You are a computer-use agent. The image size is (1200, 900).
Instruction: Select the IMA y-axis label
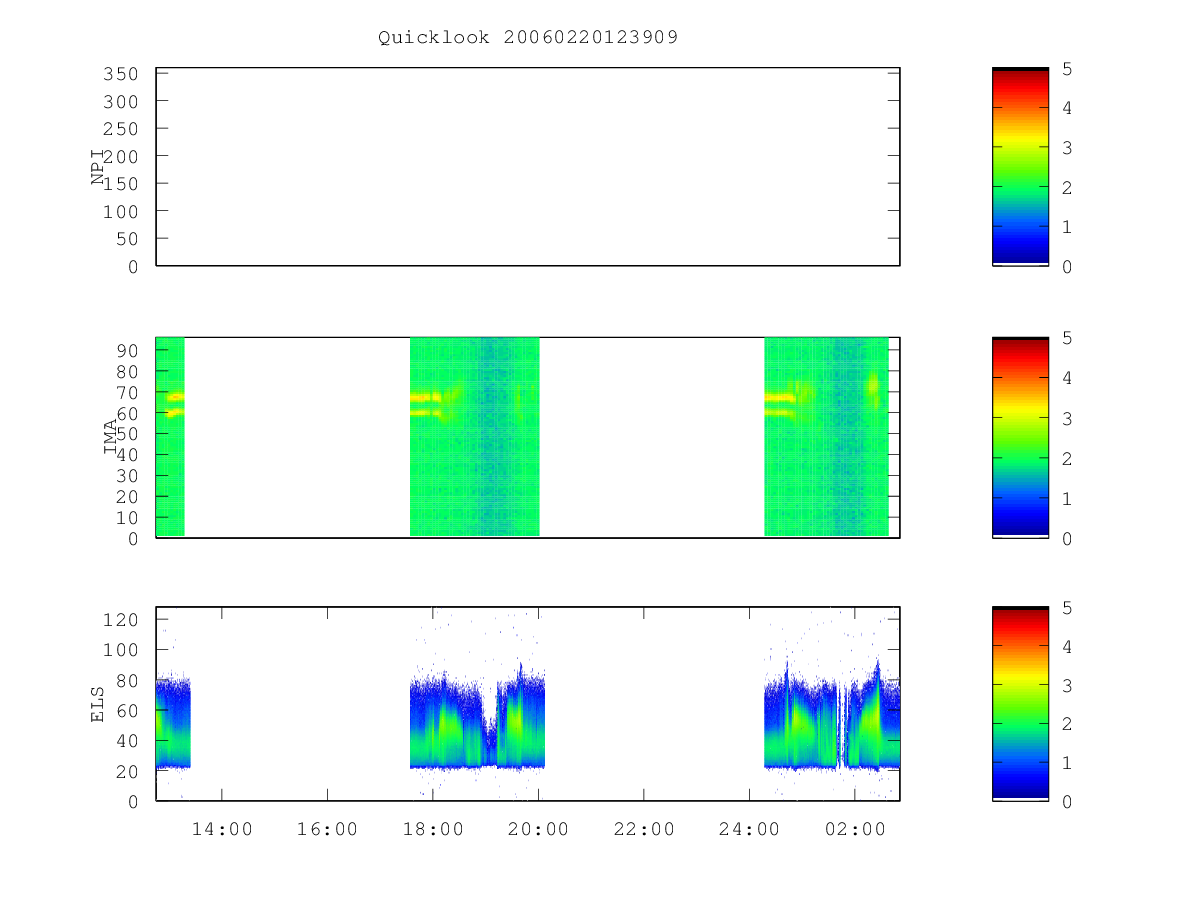point(111,437)
